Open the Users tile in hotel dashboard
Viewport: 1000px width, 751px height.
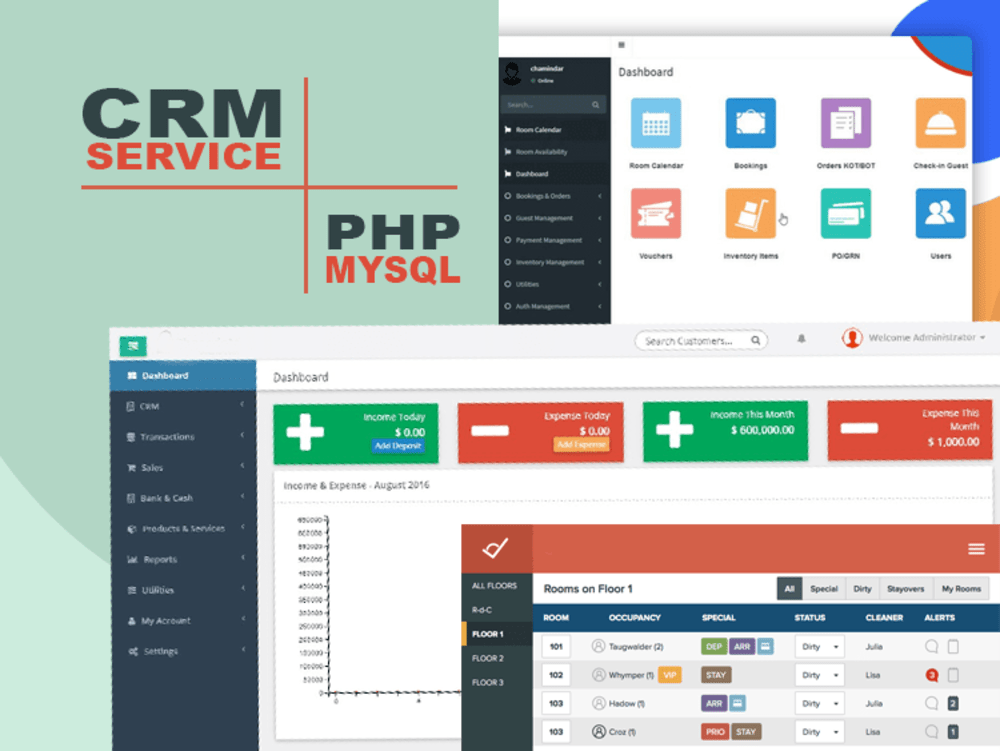coord(940,214)
